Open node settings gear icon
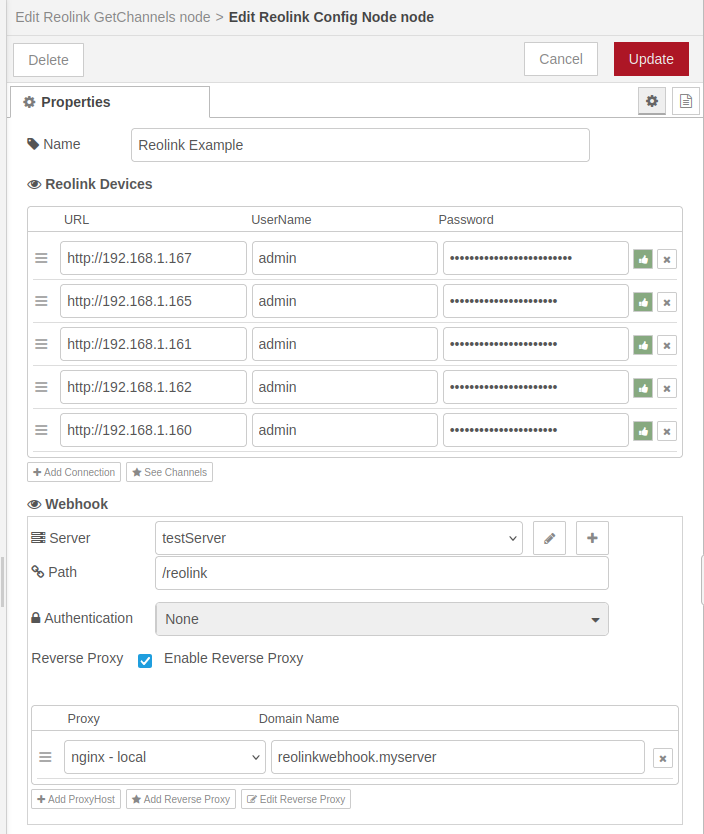Image resolution: width=704 pixels, height=834 pixels. coord(652,101)
